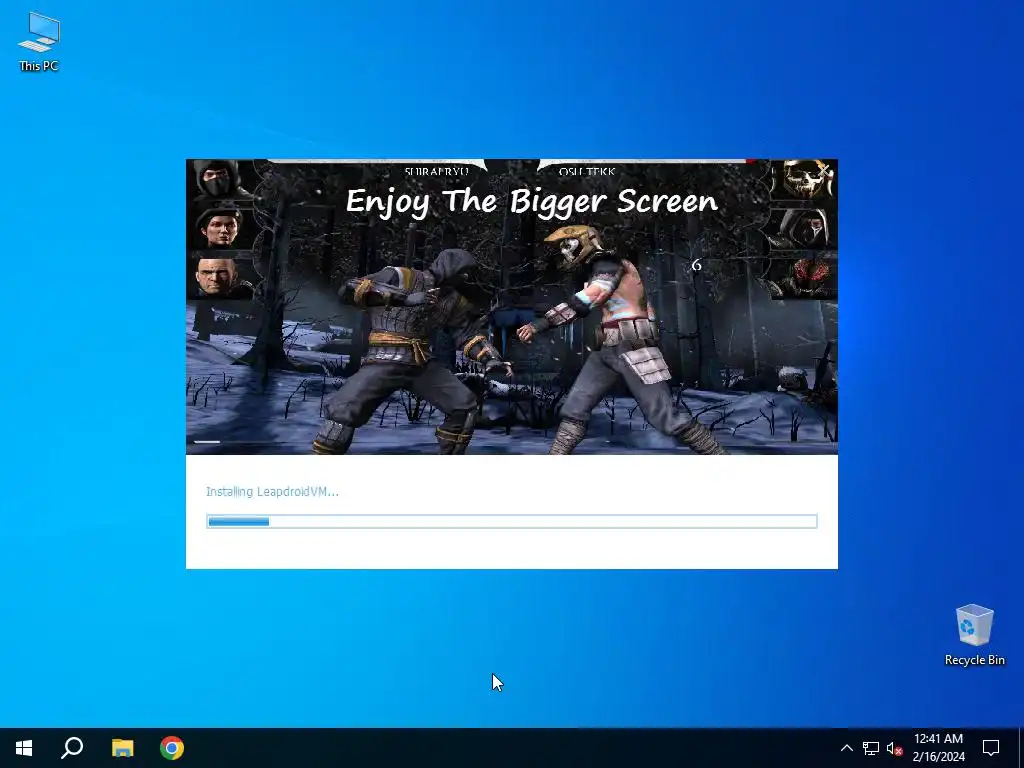Open the notification center icon
Image resolution: width=1024 pixels, height=768 pixels.
pos(991,748)
